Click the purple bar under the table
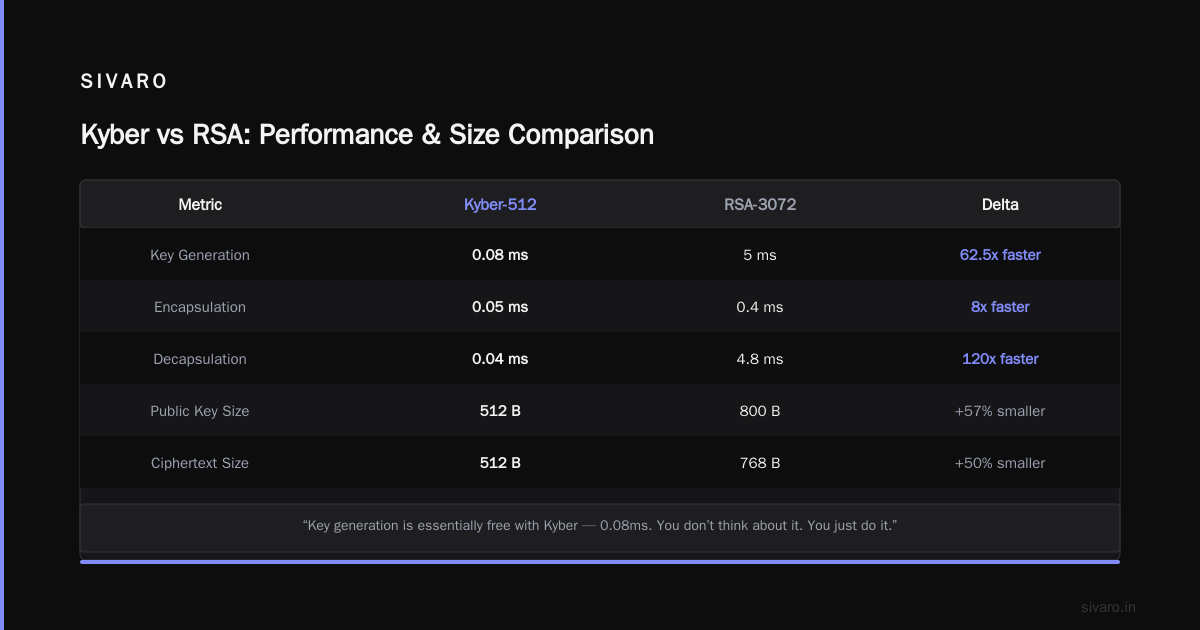 pos(600,562)
